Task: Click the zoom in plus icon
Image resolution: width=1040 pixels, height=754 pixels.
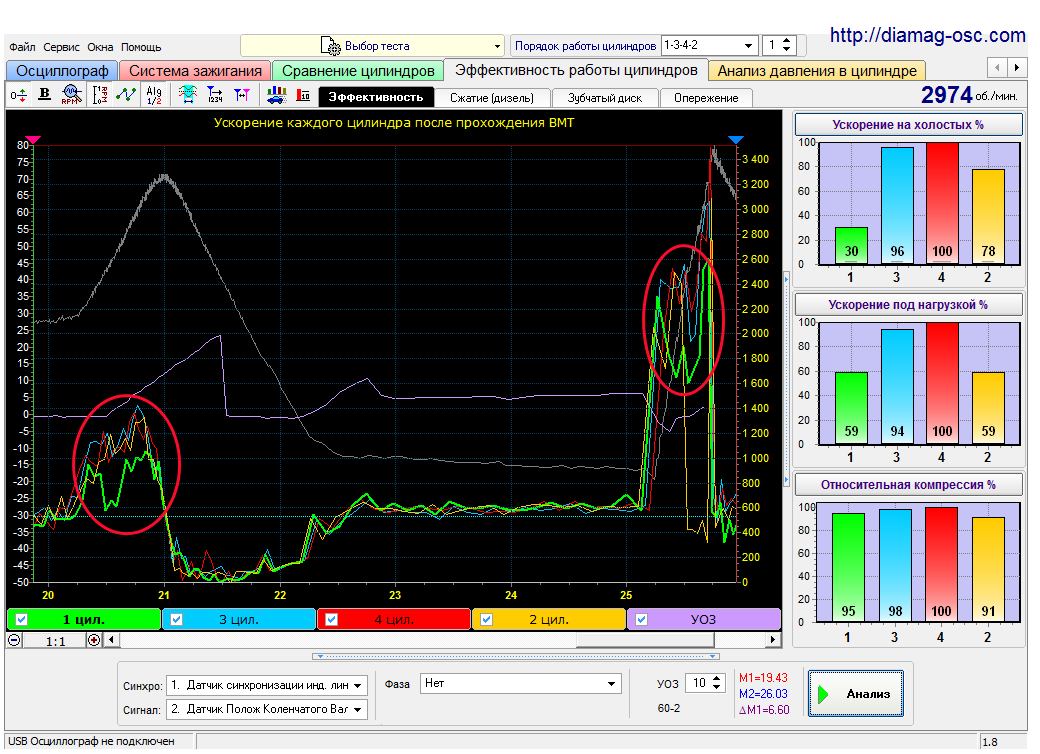Action: point(94,641)
